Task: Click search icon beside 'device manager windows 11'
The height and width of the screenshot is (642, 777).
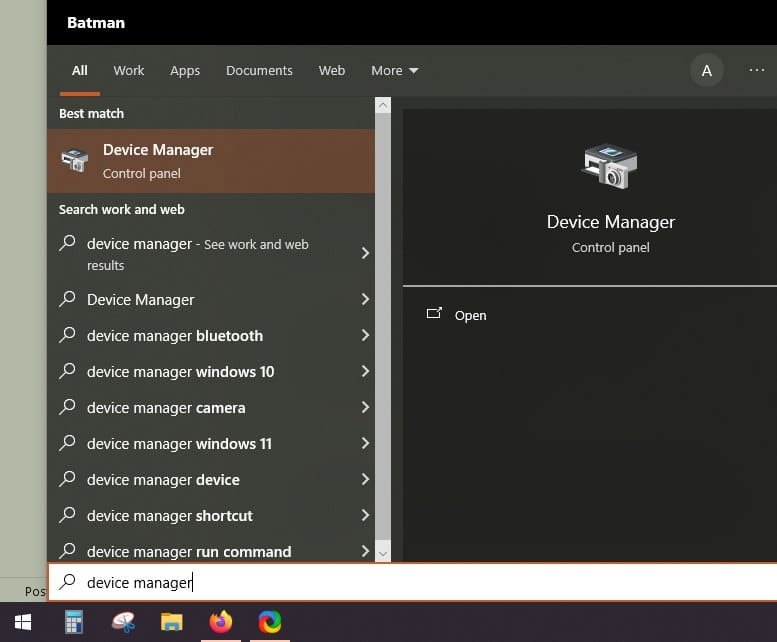Action: click(x=67, y=443)
